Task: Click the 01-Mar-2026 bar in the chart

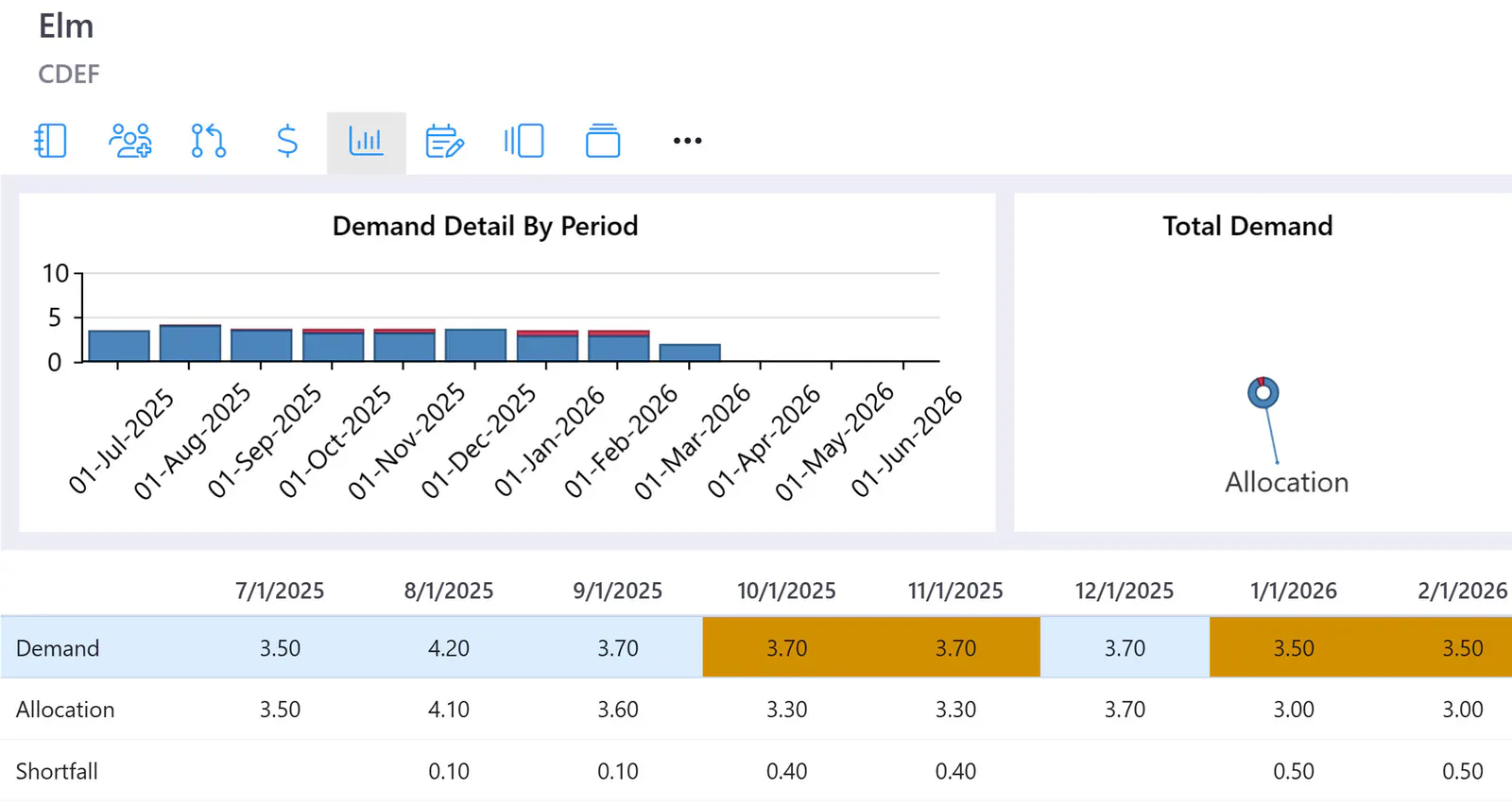Action: 690,352
